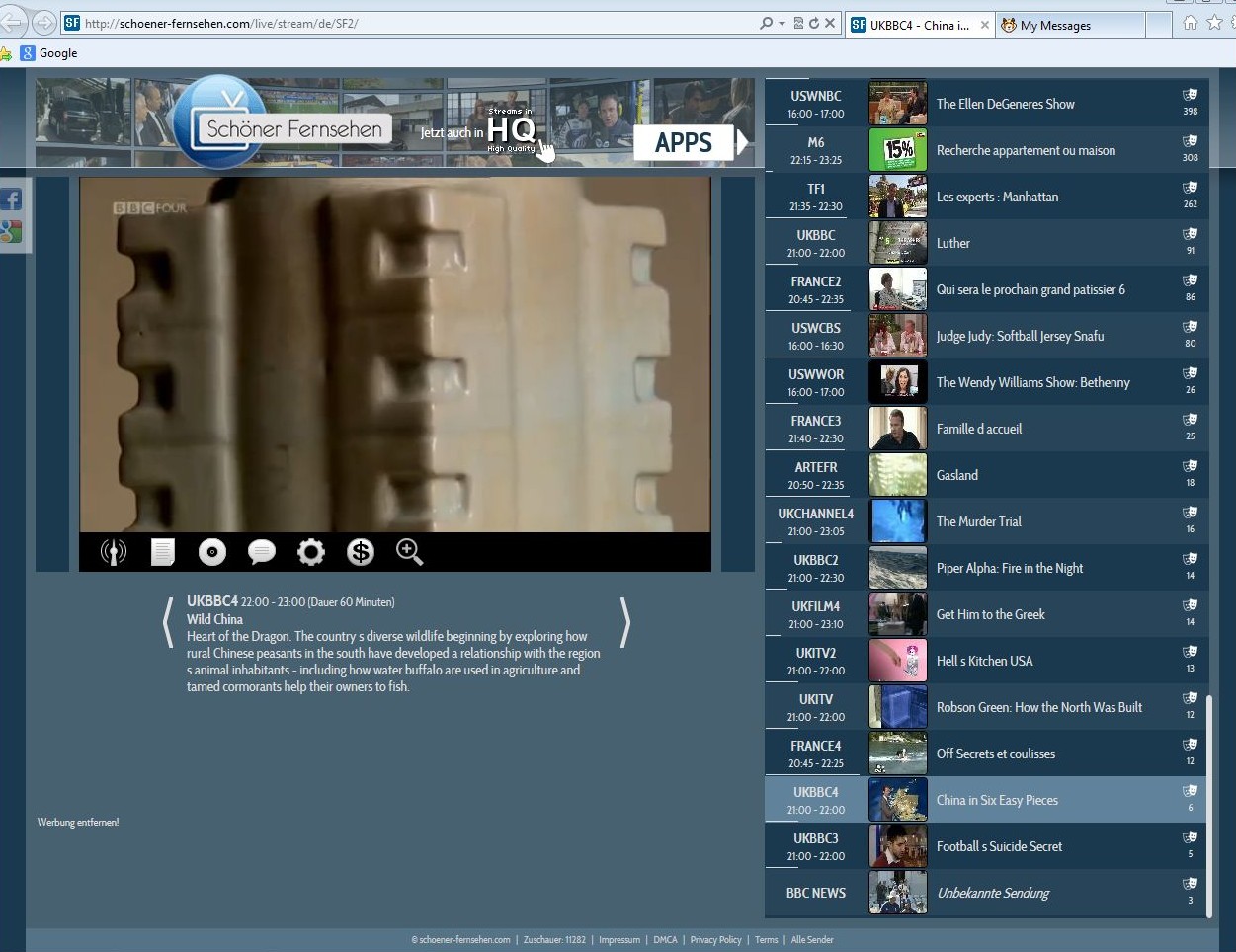Stop loading using the address bar X
This screenshot has width=1236, height=952.
[x=830, y=23]
